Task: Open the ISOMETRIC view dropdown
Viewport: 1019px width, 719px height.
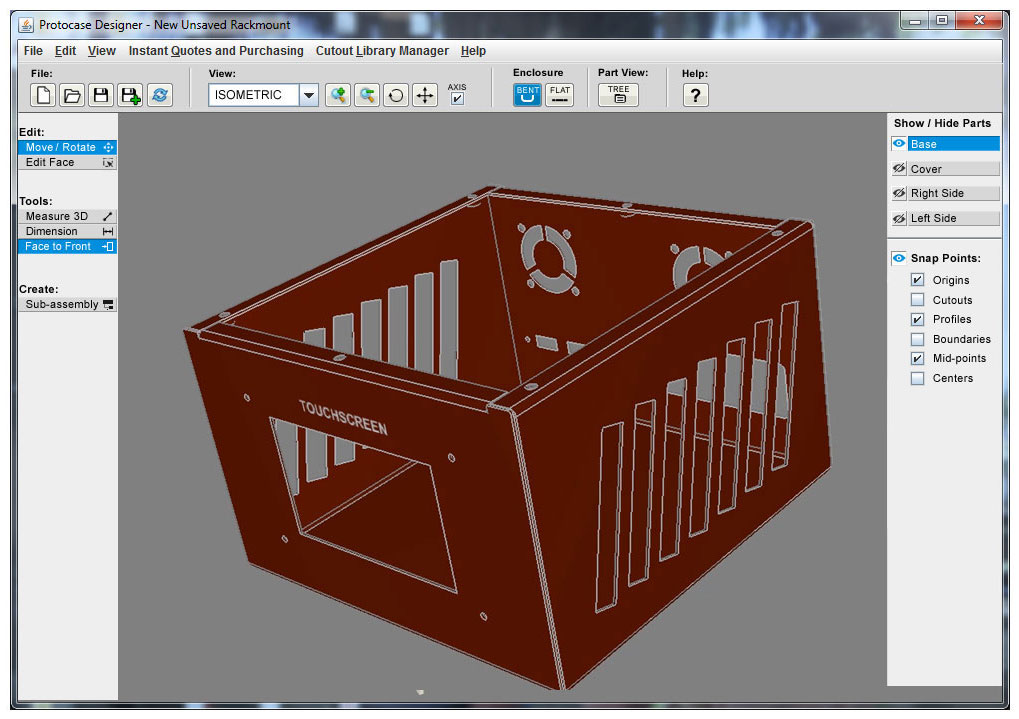Action: point(309,95)
